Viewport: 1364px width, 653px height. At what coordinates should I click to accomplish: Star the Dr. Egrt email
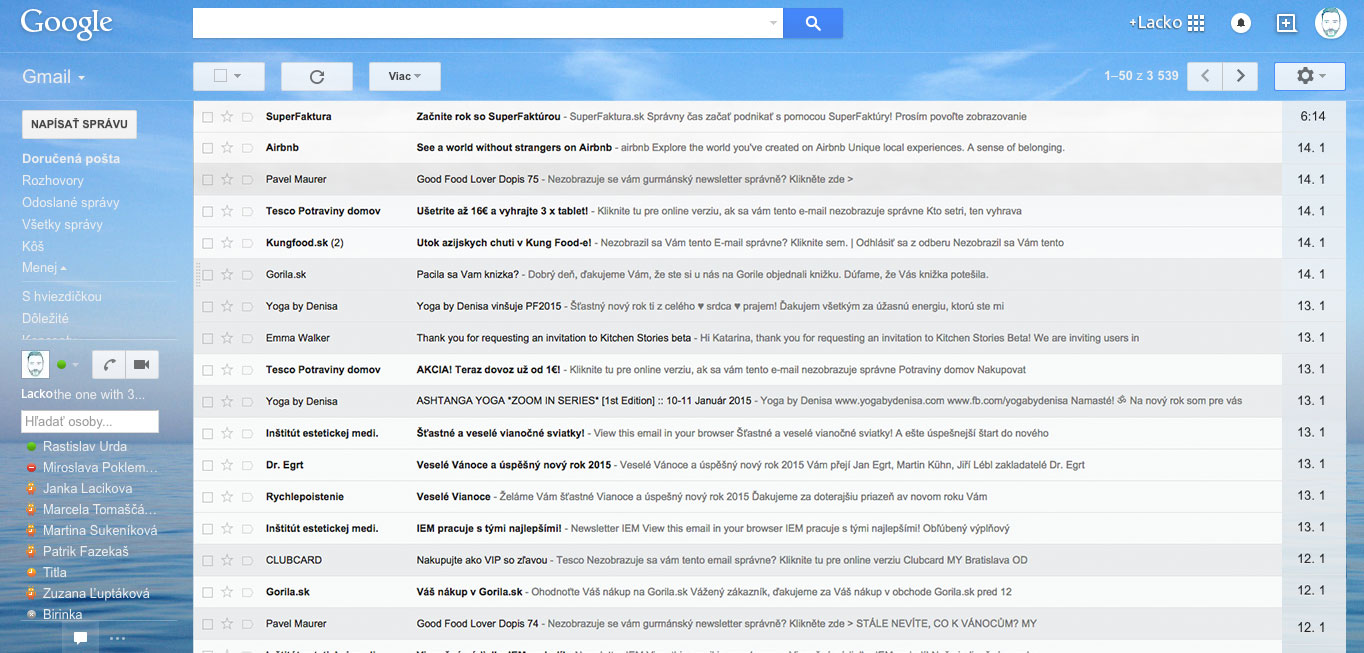pyautogui.click(x=227, y=465)
